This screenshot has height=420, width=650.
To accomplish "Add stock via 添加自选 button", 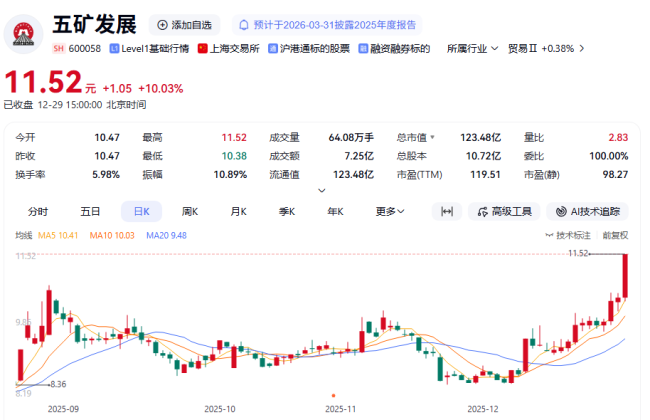I will point(184,25).
